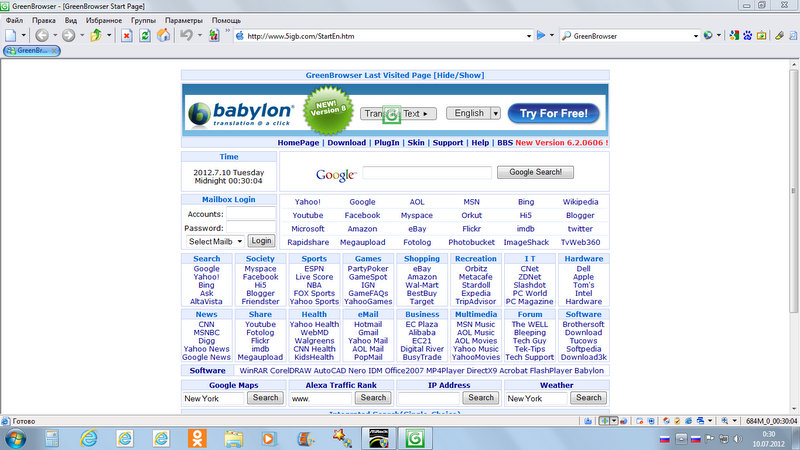Open Windows Explorer folder taskbar icon

[x=234, y=438]
